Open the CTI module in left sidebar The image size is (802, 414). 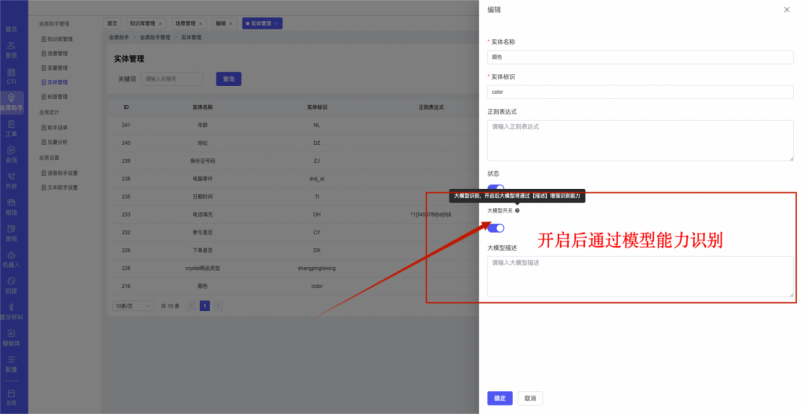coord(11,76)
